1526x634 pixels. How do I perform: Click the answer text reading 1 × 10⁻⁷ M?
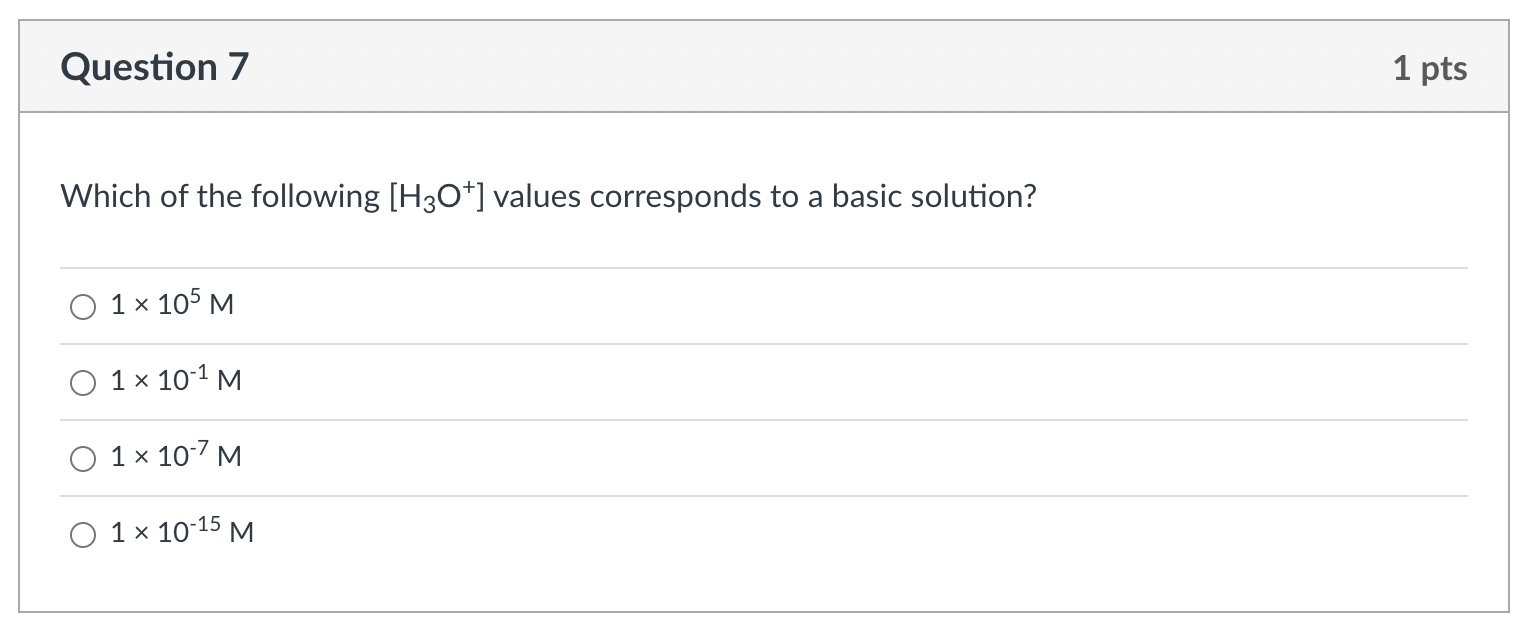pyautogui.click(x=174, y=457)
